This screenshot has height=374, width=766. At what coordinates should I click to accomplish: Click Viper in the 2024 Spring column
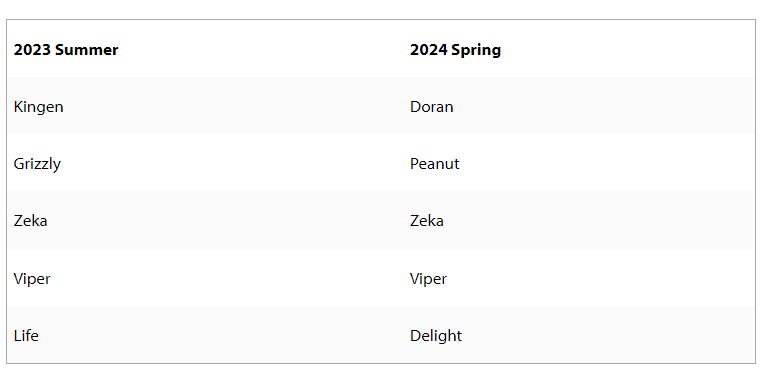(x=428, y=279)
